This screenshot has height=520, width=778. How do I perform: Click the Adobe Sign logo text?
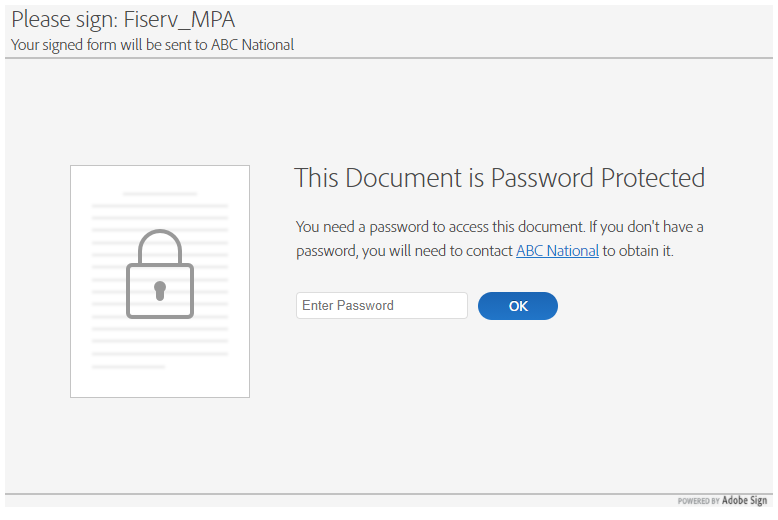pos(744,501)
